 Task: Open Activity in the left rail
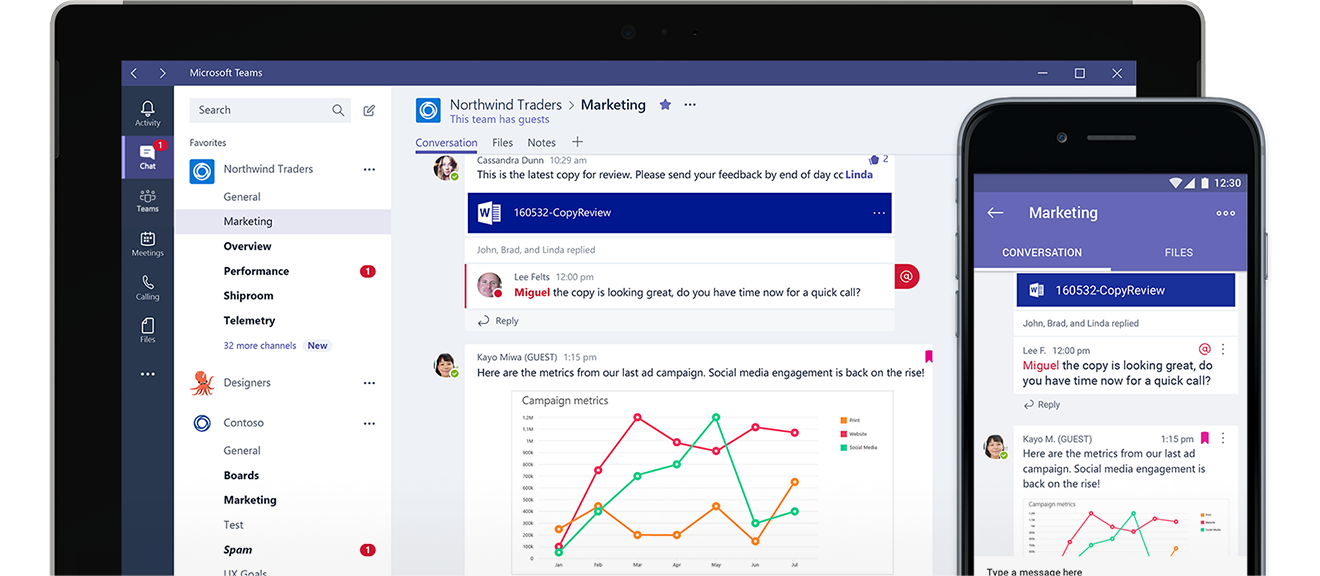click(x=148, y=113)
